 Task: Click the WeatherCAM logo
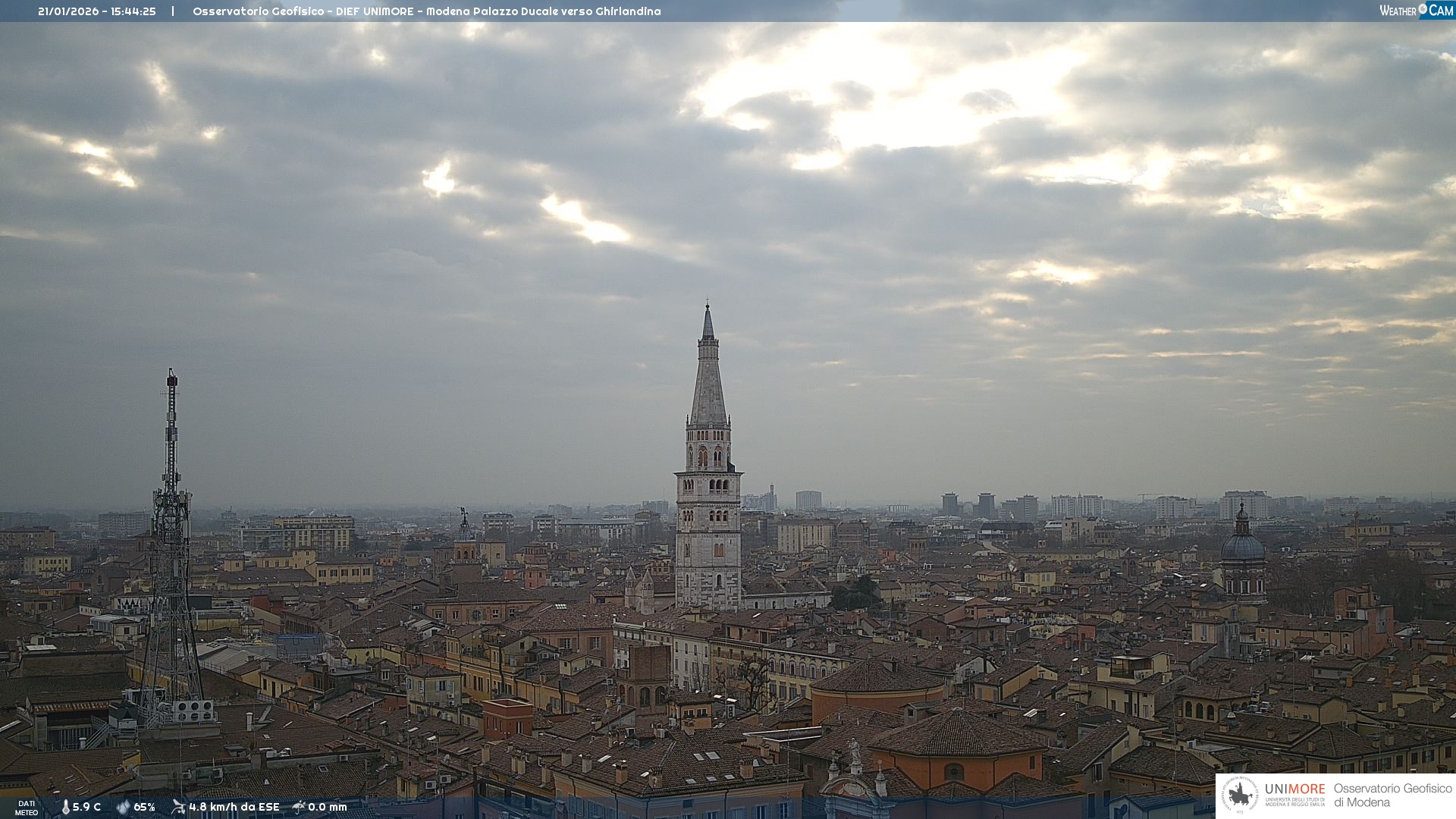[x=1416, y=11]
